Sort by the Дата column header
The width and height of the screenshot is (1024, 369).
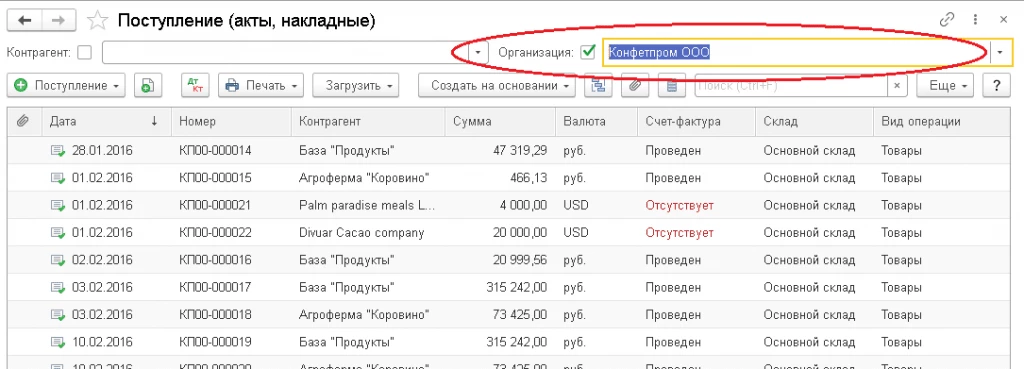coord(106,121)
